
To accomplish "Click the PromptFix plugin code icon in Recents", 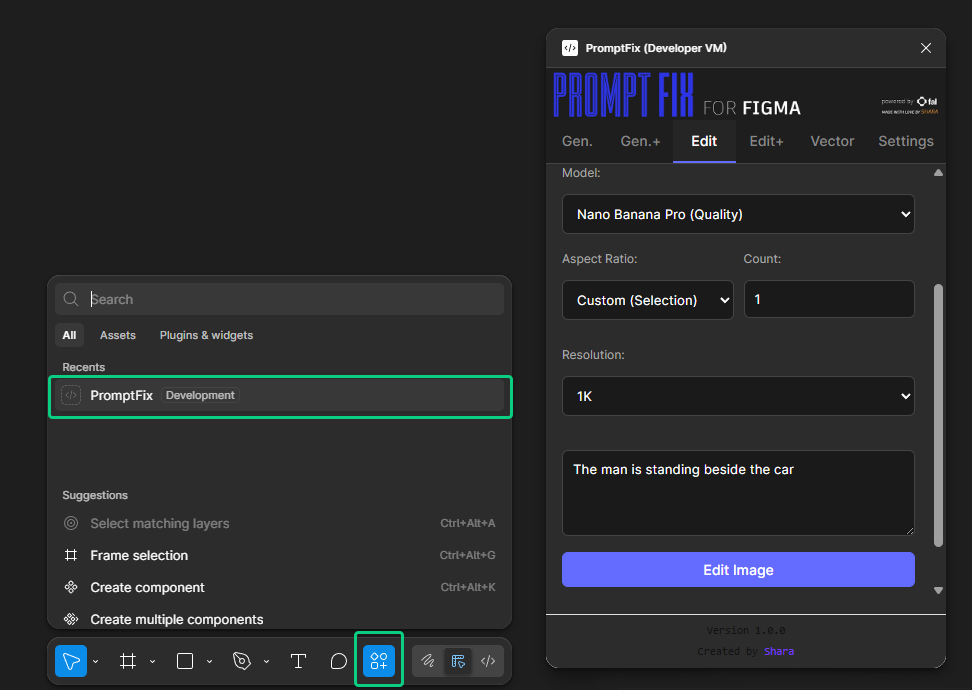I will 71,395.
